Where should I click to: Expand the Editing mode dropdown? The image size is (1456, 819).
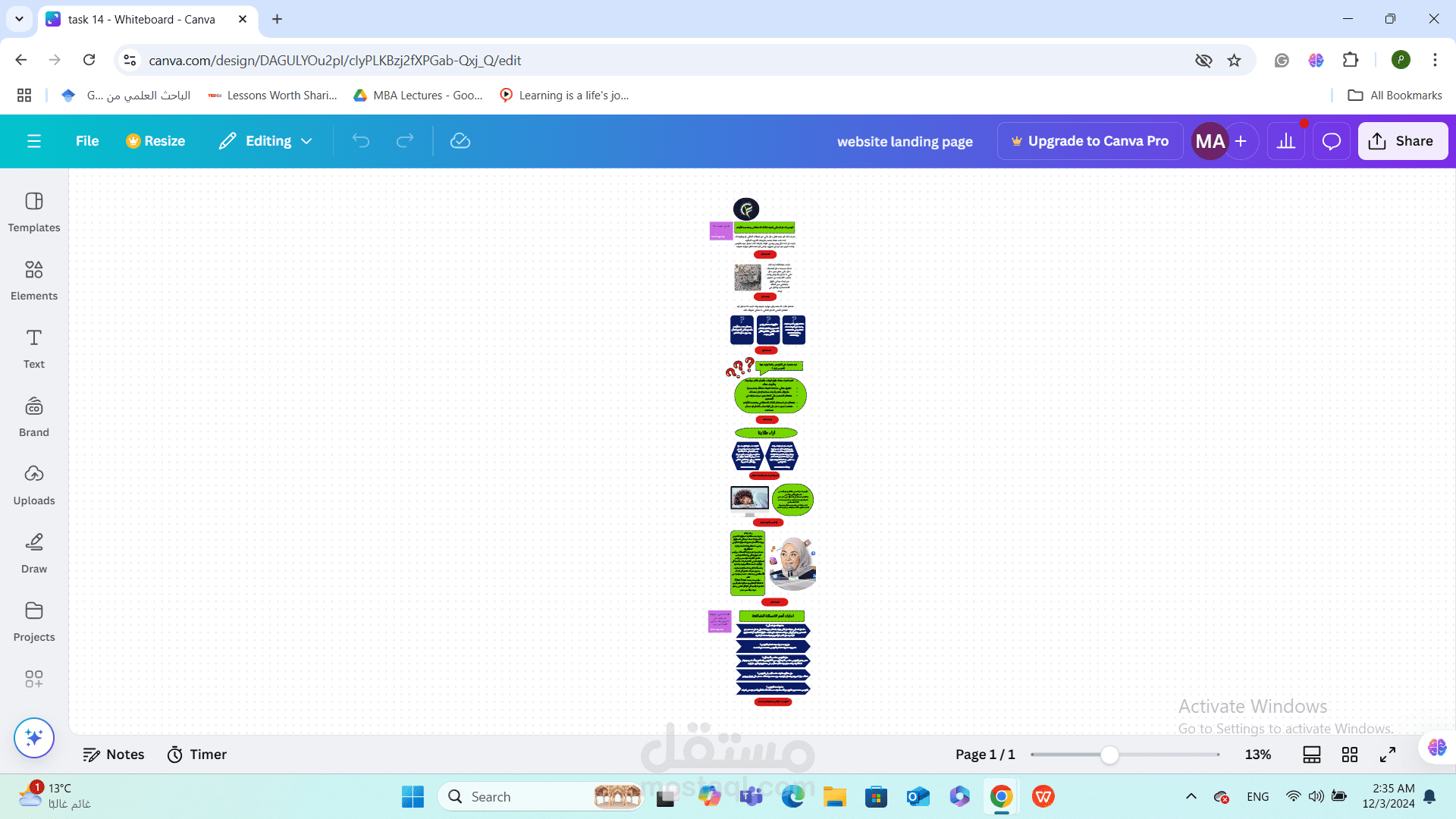[x=266, y=141]
